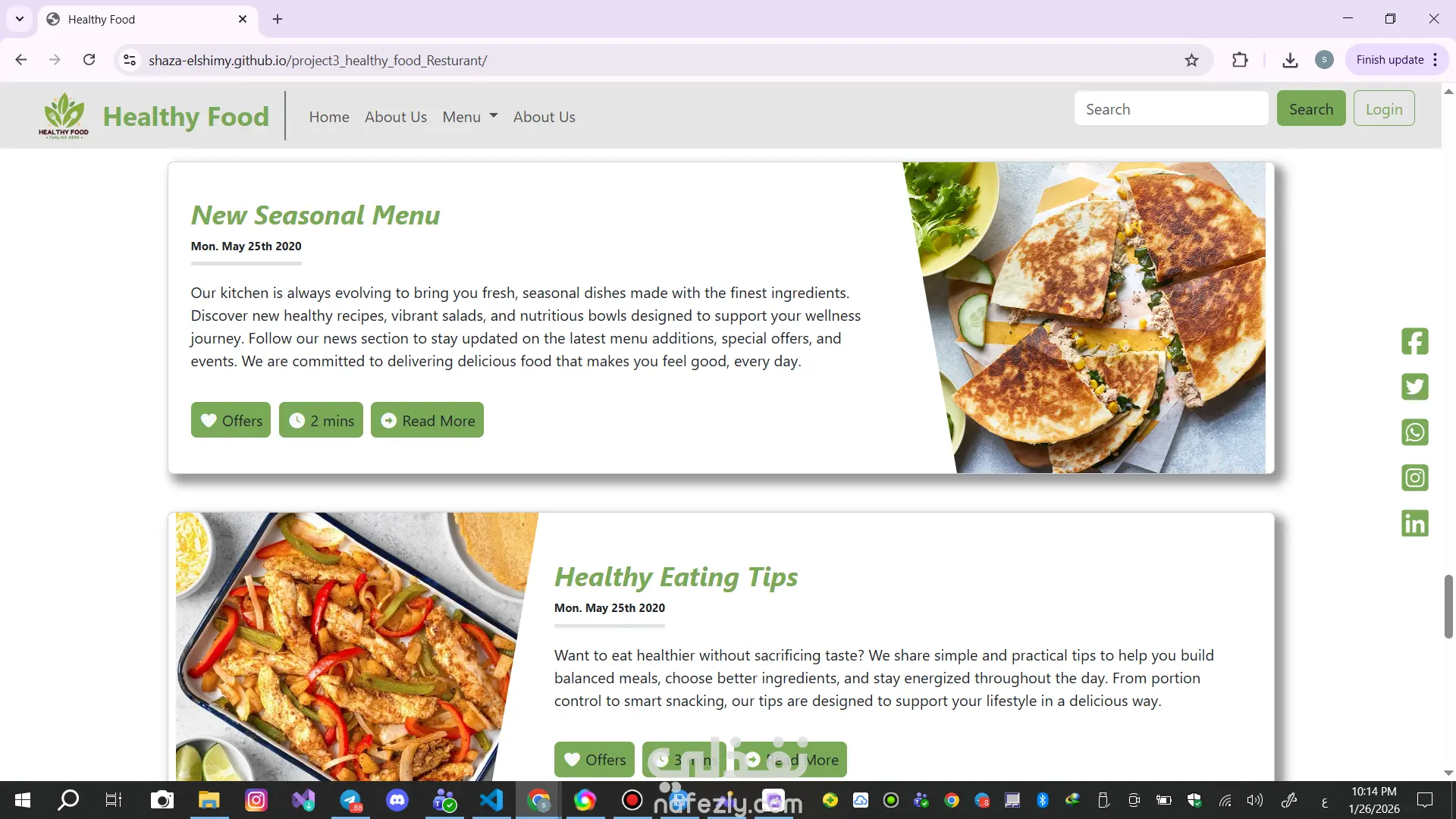Open the LinkedIn social sidebar icon

1415,523
